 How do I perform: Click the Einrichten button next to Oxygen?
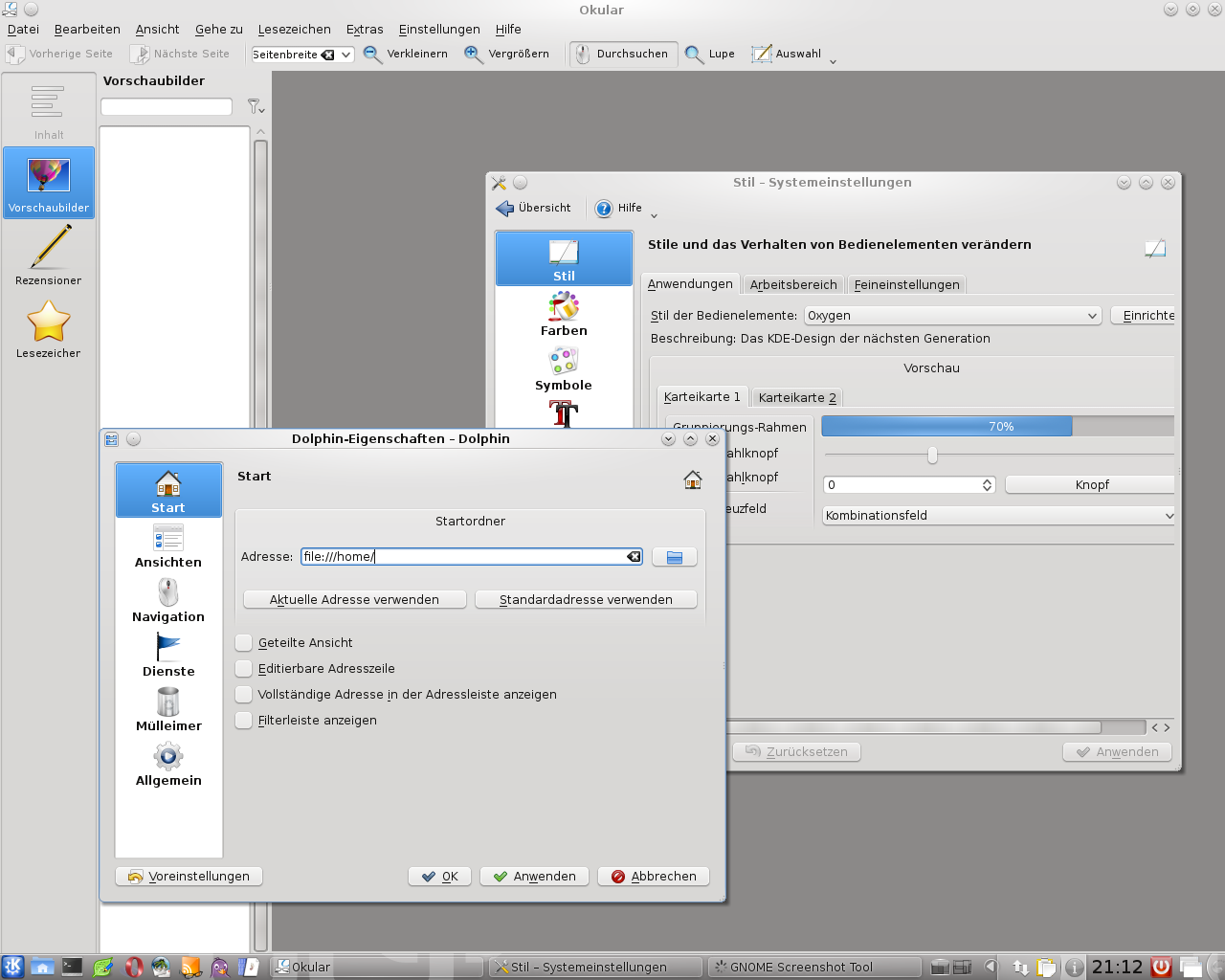point(1144,316)
